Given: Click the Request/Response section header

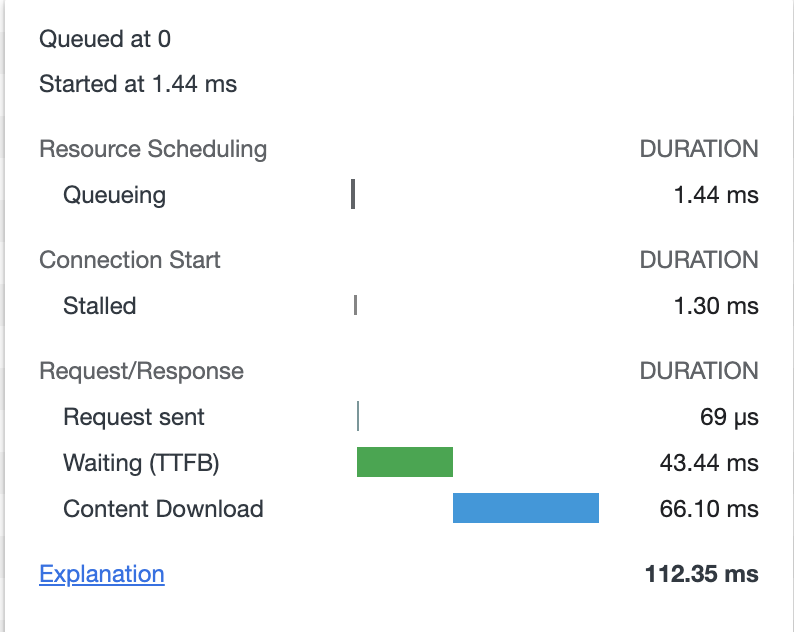Looking at the screenshot, I should [141, 371].
